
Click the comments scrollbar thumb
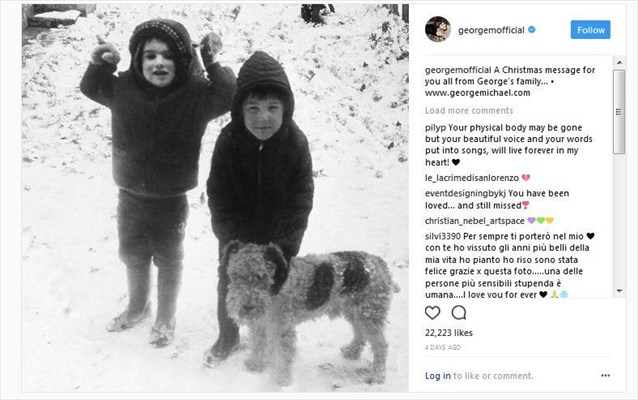point(619,112)
